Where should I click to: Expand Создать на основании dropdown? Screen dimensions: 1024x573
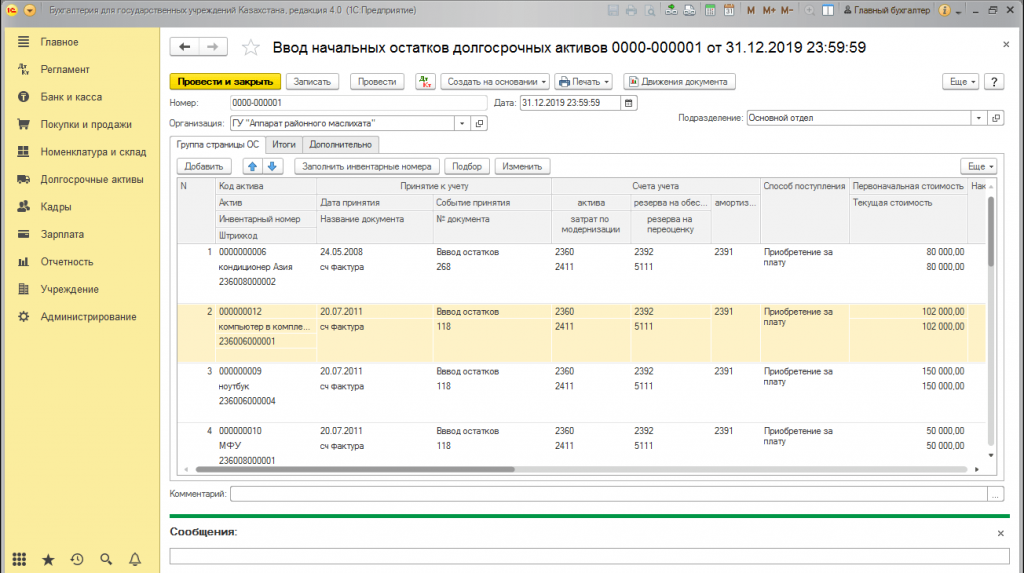[x=495, y=81]
